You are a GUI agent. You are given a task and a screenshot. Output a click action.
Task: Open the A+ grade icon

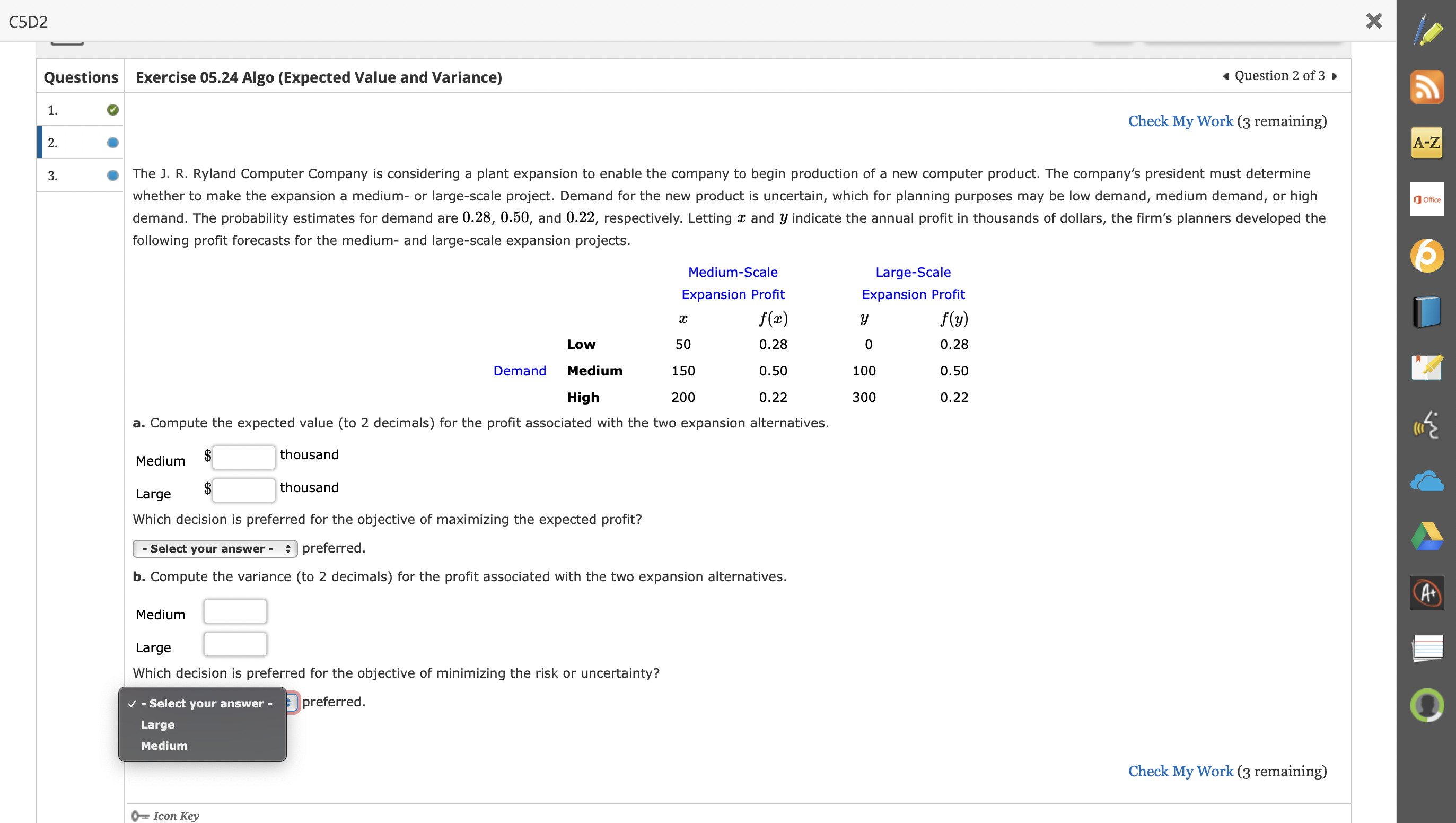pyautogui.click(x=1427, y=592)
